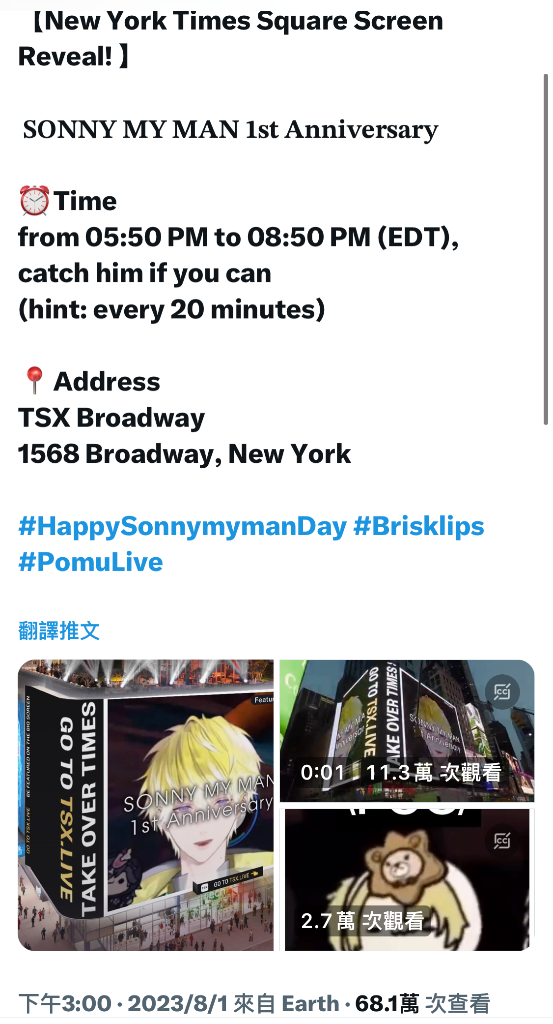Open the #HappySonnymymanDay hashtag
Viewport: 553px width, 1024px height.
[182, 526]
